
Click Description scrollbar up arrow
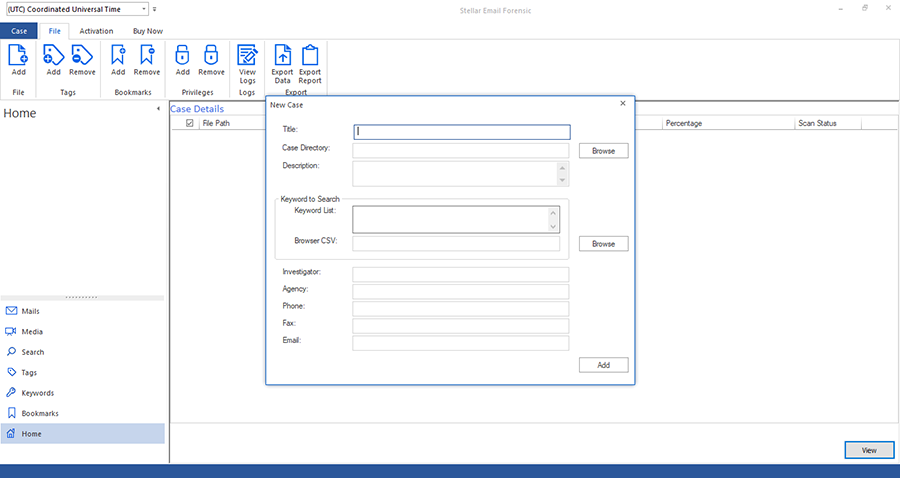(x=562, y=168)
